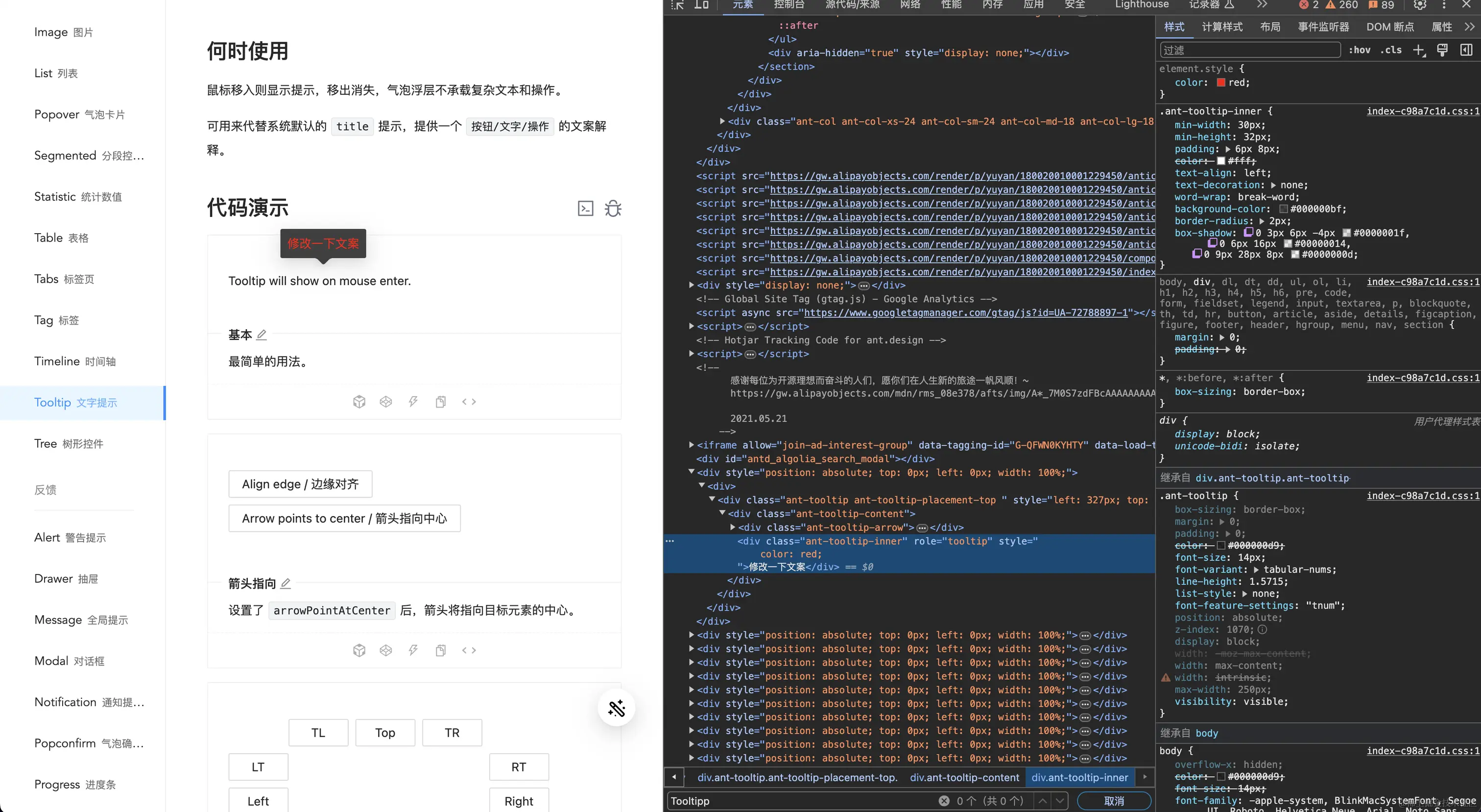The image size is (1481, 812).
Task: Click the Align edge / 边缘对齐 button
Action: coord(300,484)
